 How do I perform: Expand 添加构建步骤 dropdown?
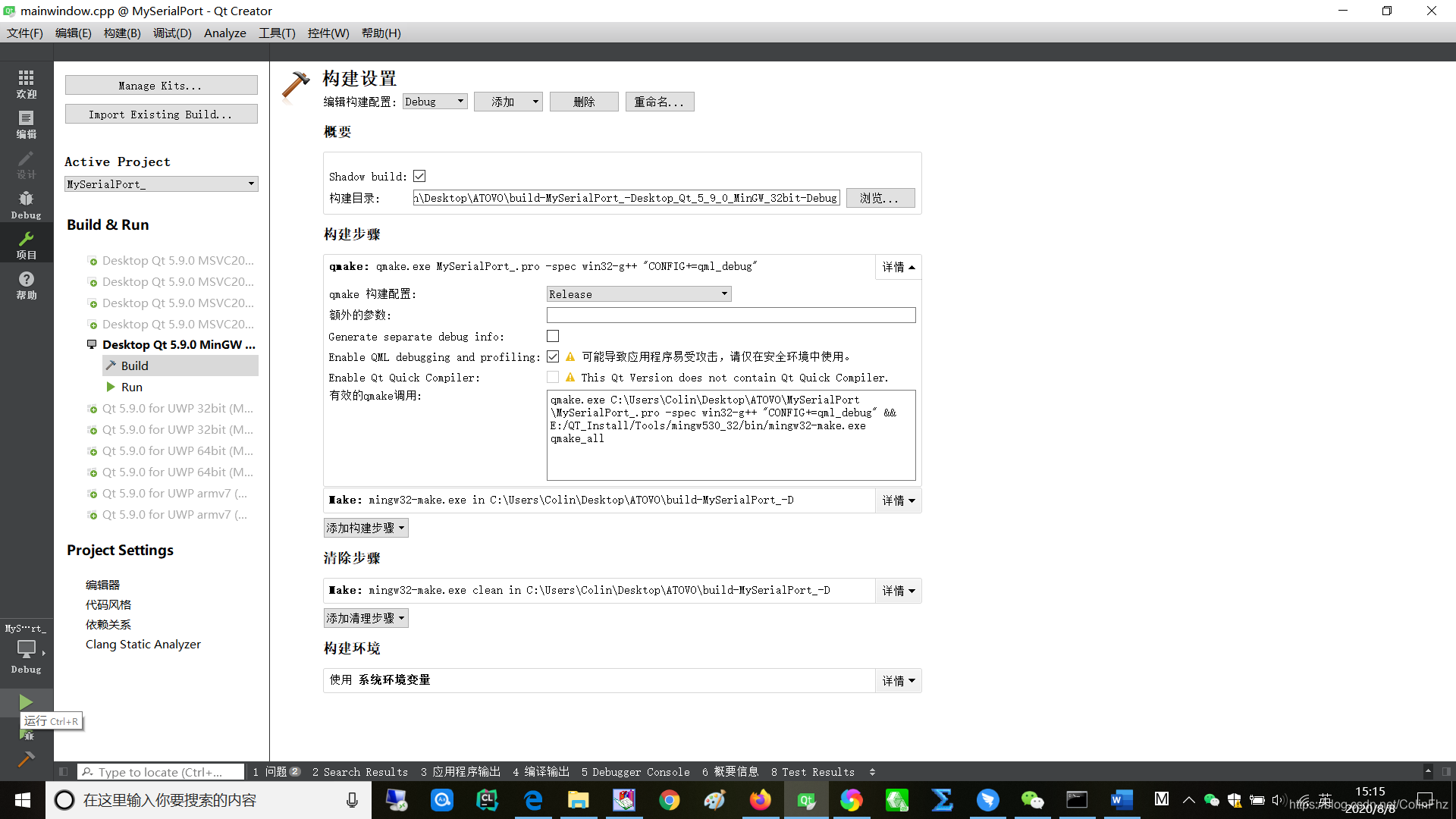(x=365, y=527)
